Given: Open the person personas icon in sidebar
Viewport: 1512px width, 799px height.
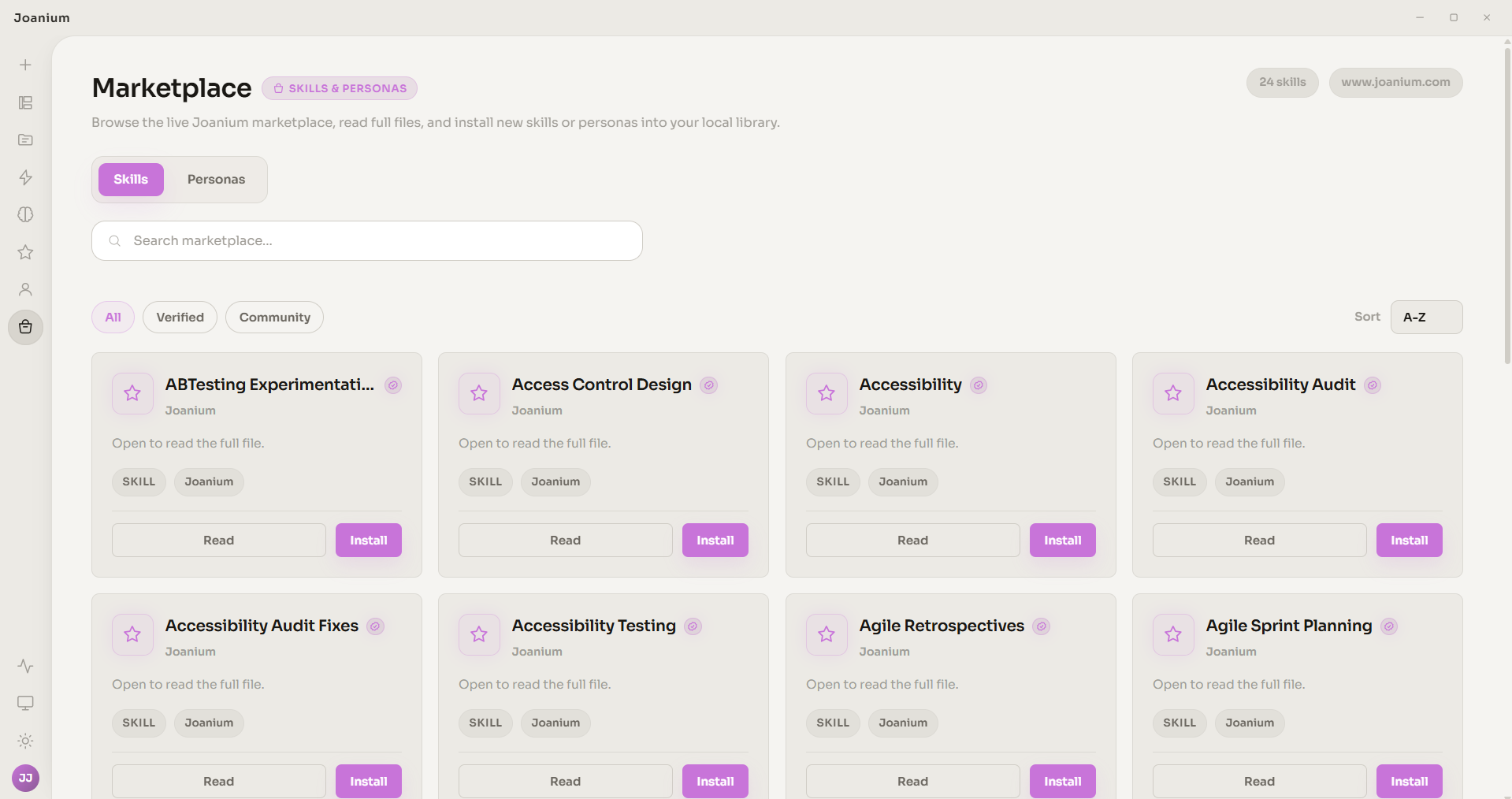Looking at the screenshot, I should (25, 289).
